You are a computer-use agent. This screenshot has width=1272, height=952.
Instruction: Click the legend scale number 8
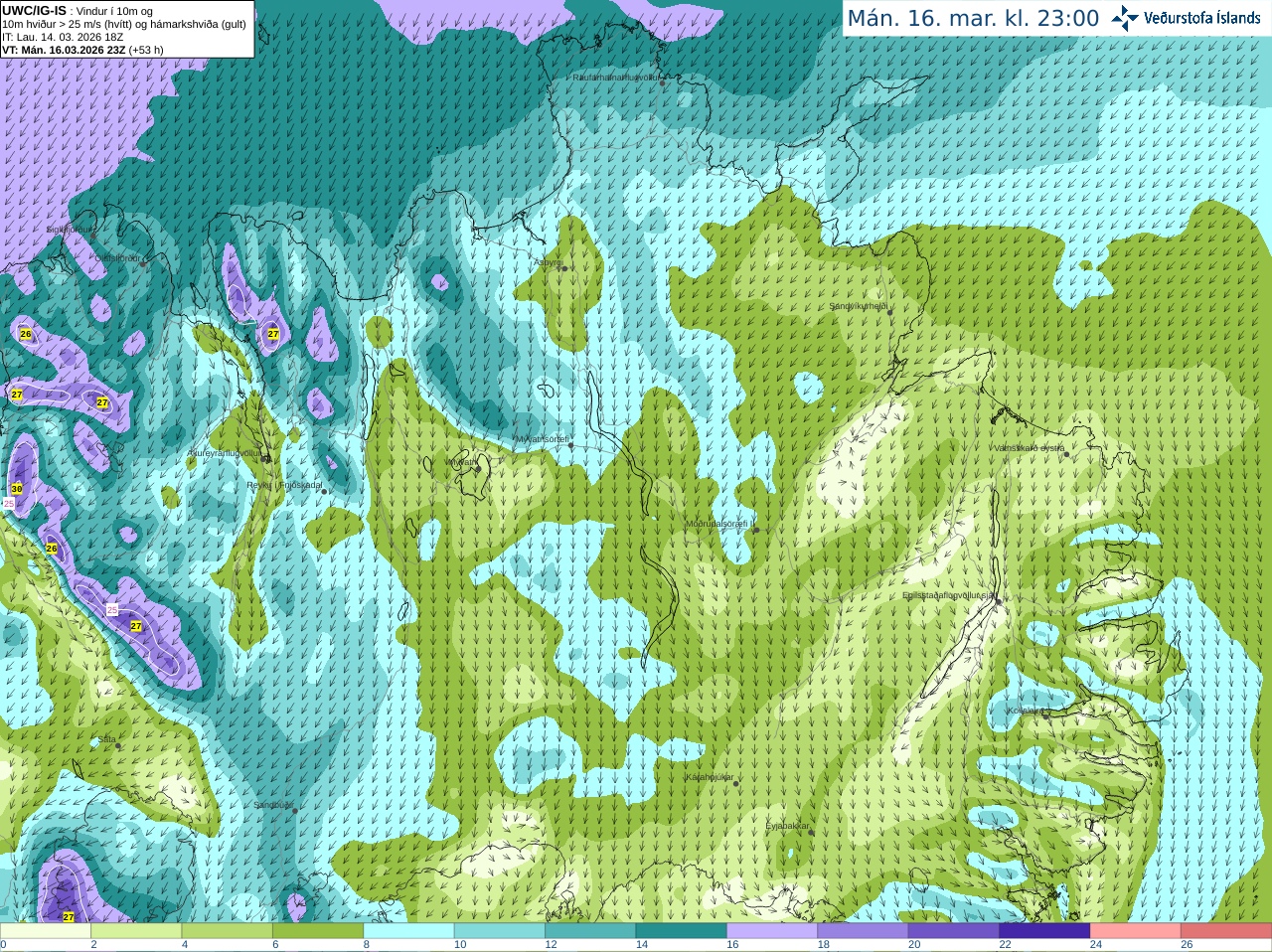[x=367, y=945]
